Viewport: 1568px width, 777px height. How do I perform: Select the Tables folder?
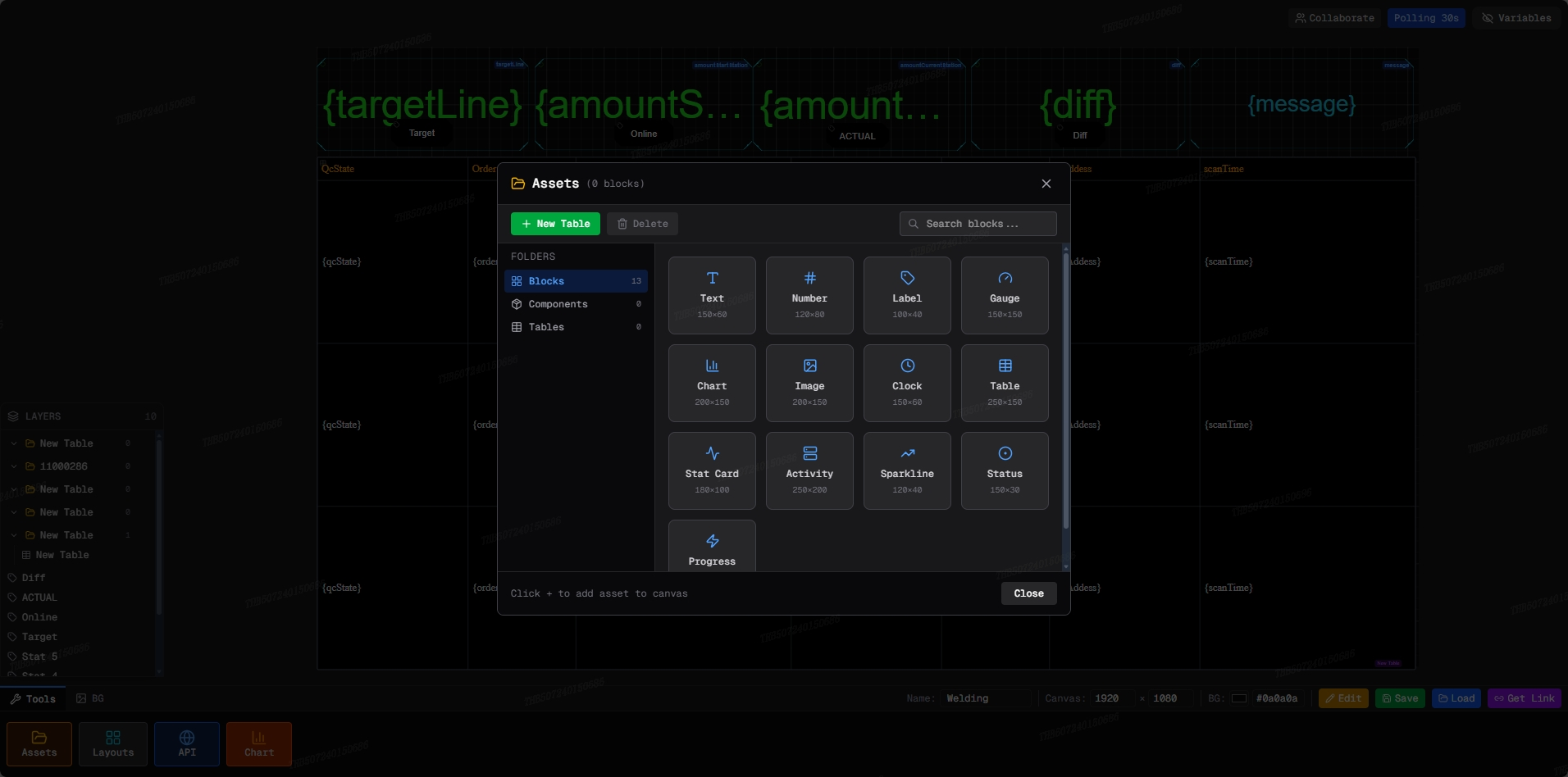pos(576,327)
